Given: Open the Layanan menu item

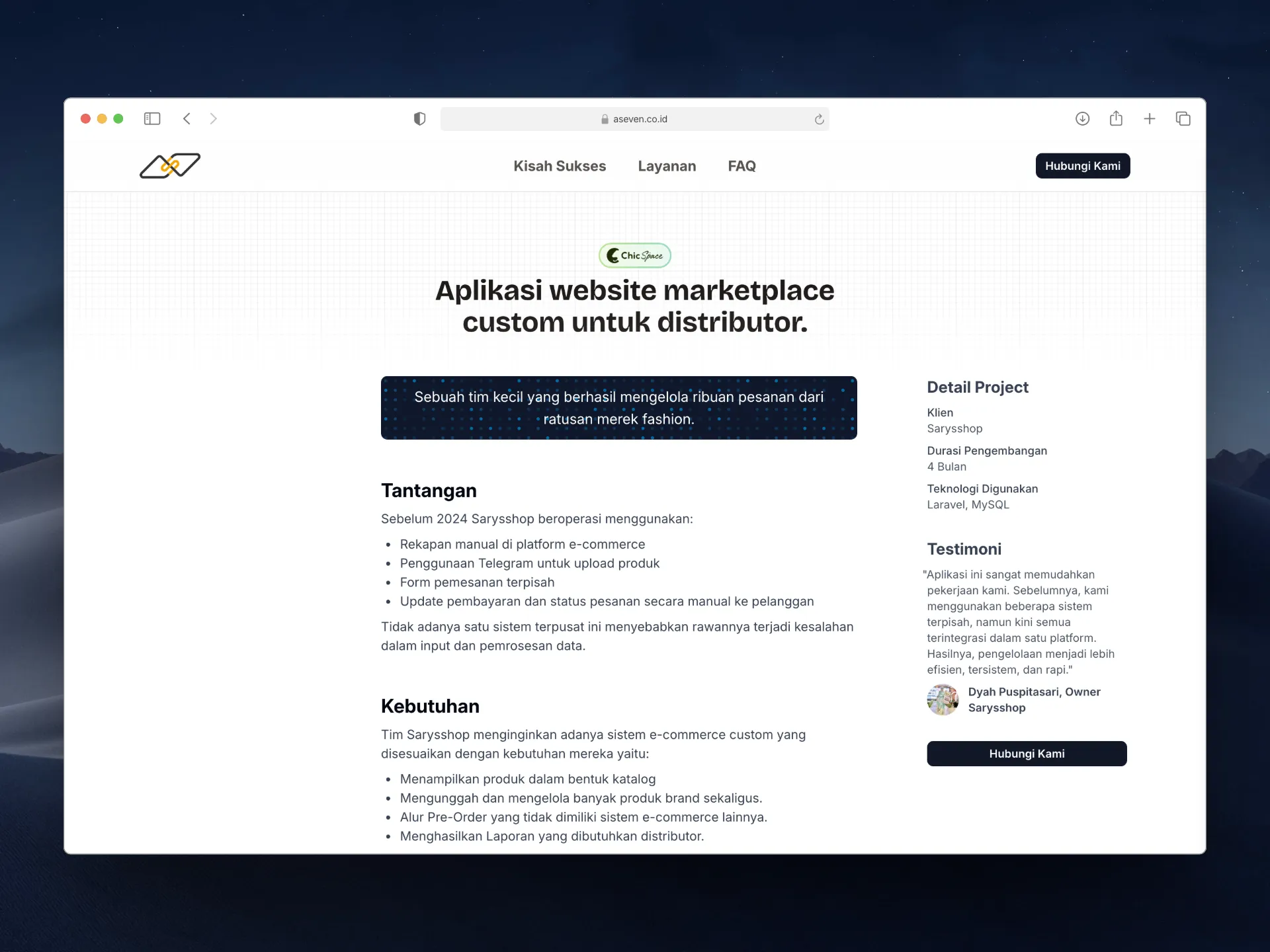Looking at the screenshot, I should [667, 166].
